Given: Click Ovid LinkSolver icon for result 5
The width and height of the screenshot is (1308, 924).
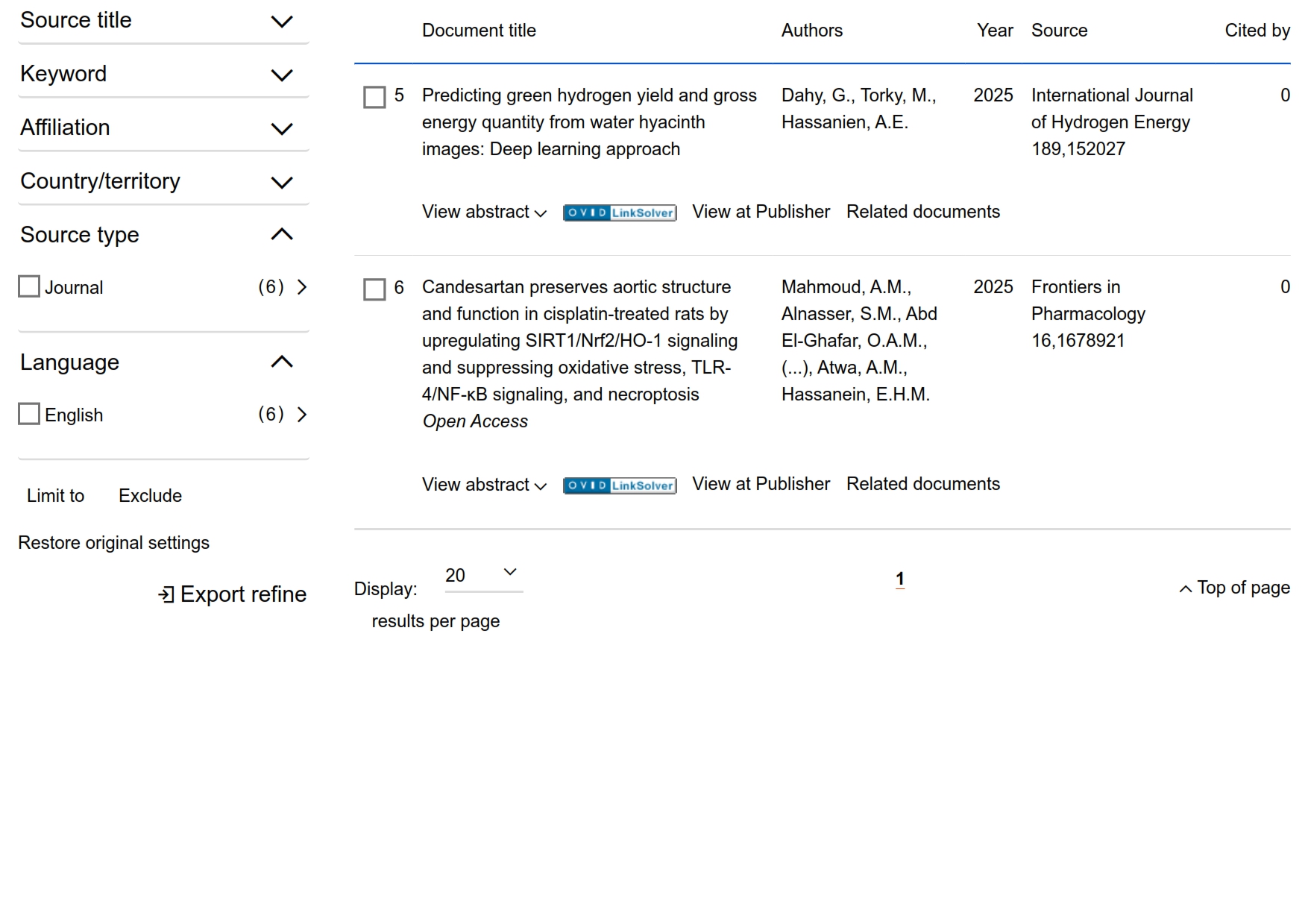Looking at the screenshot, I should 619,213.
